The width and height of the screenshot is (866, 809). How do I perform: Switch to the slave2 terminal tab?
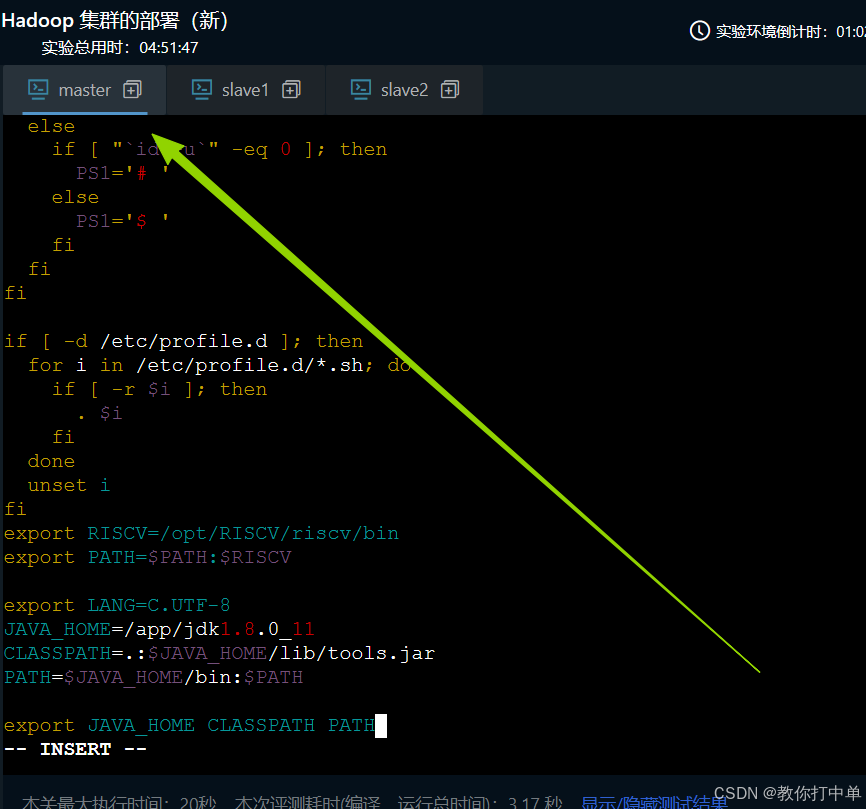click(404, 90)
